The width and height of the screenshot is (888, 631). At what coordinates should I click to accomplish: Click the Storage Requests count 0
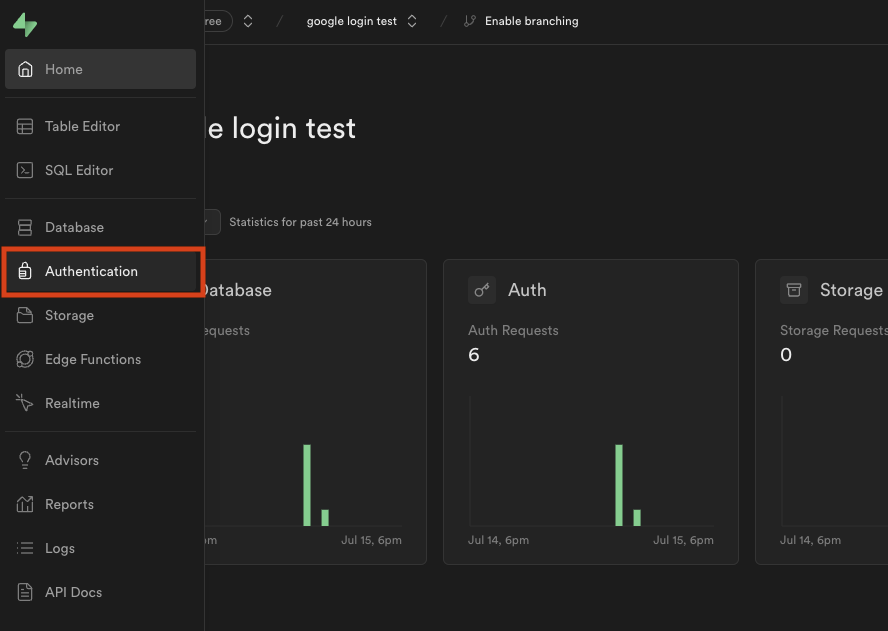(x=786, y=355)
